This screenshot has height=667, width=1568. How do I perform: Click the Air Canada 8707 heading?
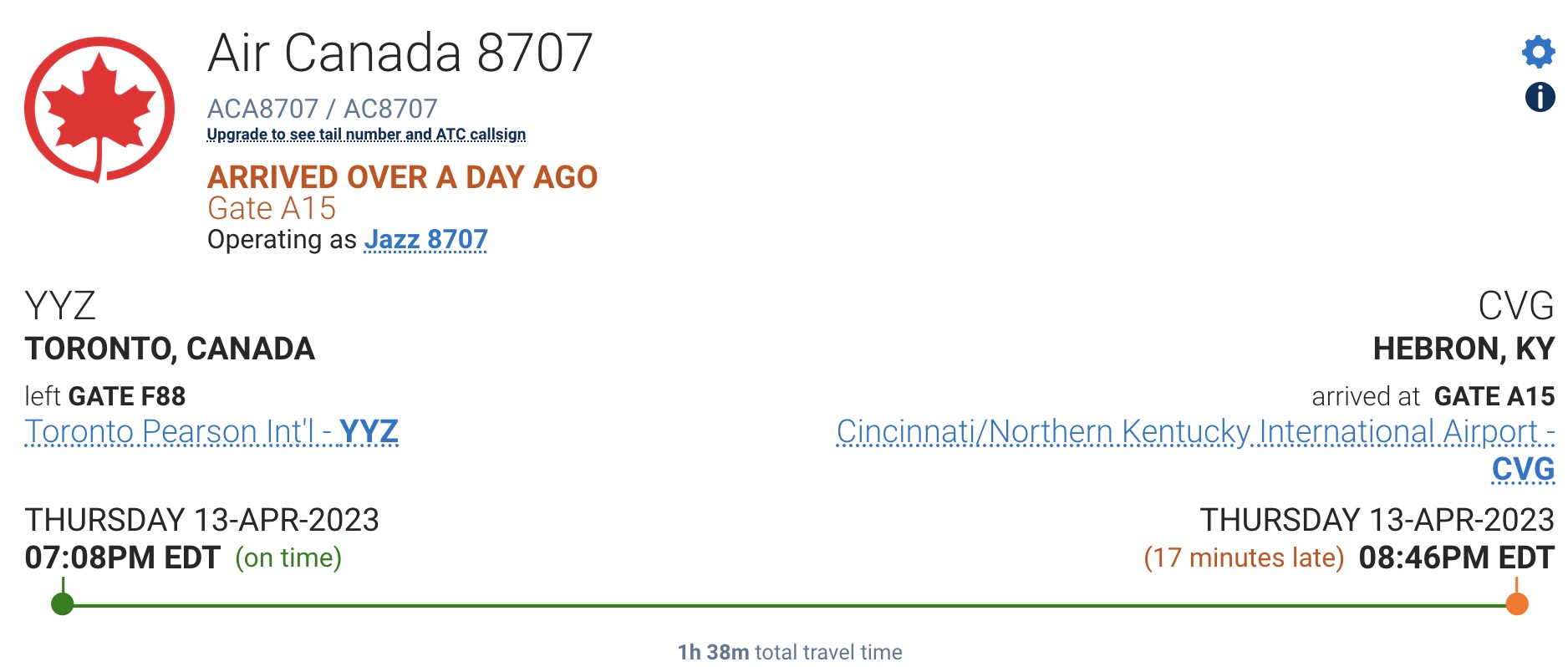pyautogui.click(x=400, y=53)
